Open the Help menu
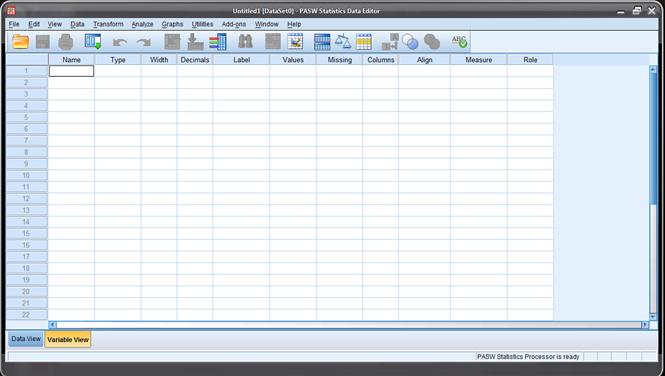 pos(294,24)
